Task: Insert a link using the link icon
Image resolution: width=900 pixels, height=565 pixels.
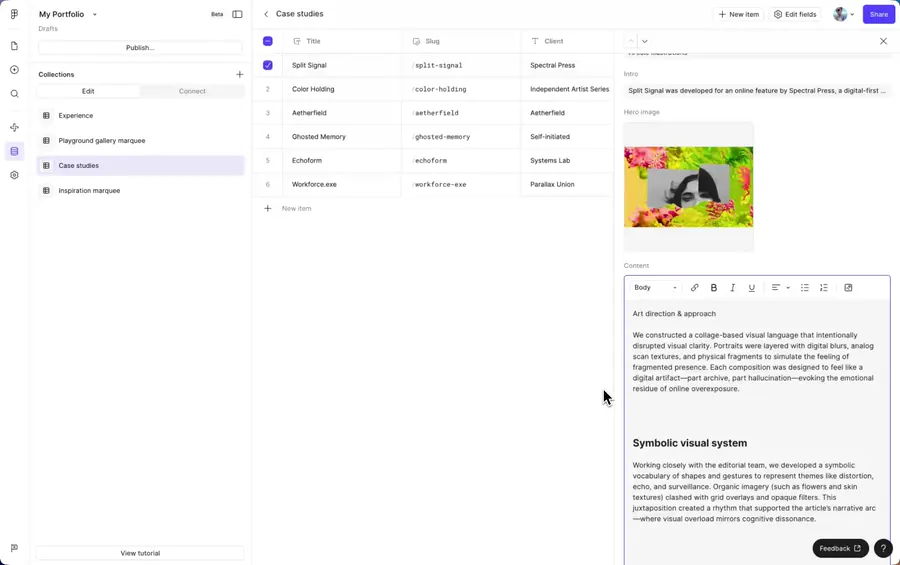Action: point(694,288)
